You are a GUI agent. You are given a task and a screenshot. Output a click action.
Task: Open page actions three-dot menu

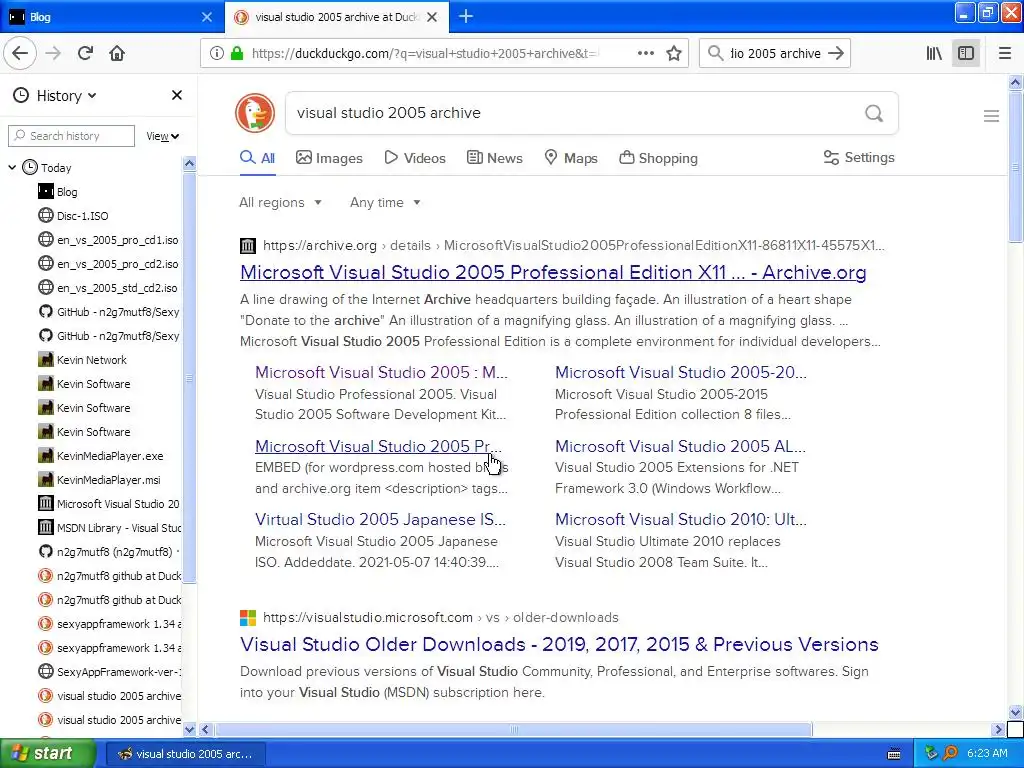[x=645, y=53]
